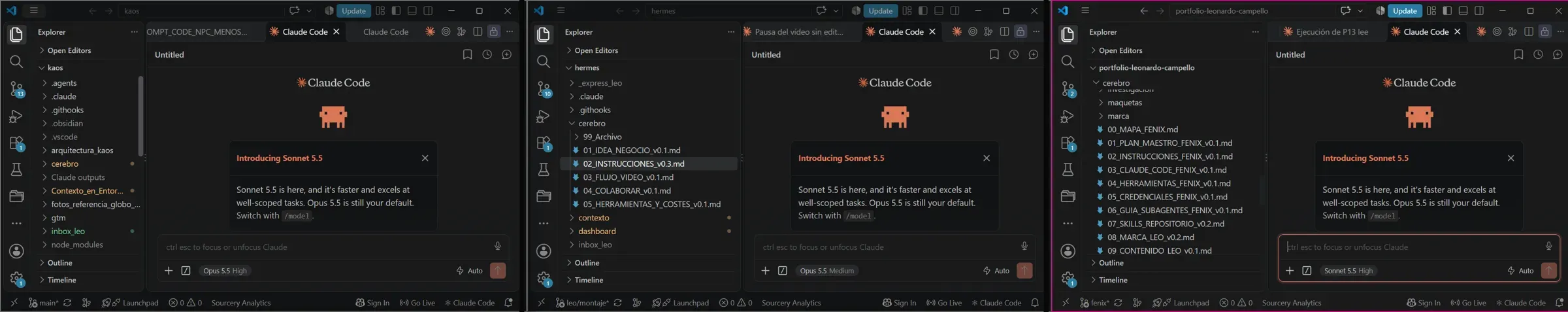Viewport: 1568px width, 312px height.
Task: Open slash commands icon in kaos panel
Action: click(186, 271)
